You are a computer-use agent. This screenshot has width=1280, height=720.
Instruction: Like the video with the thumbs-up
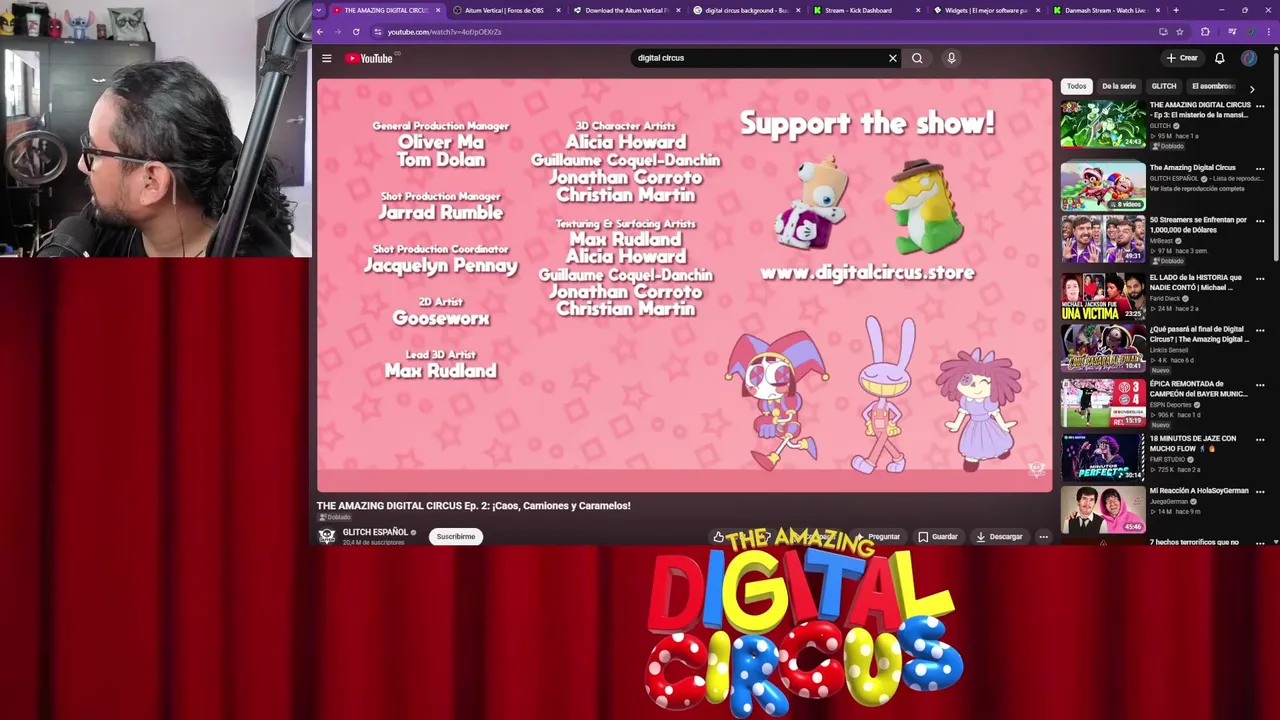tap(718, 537)
